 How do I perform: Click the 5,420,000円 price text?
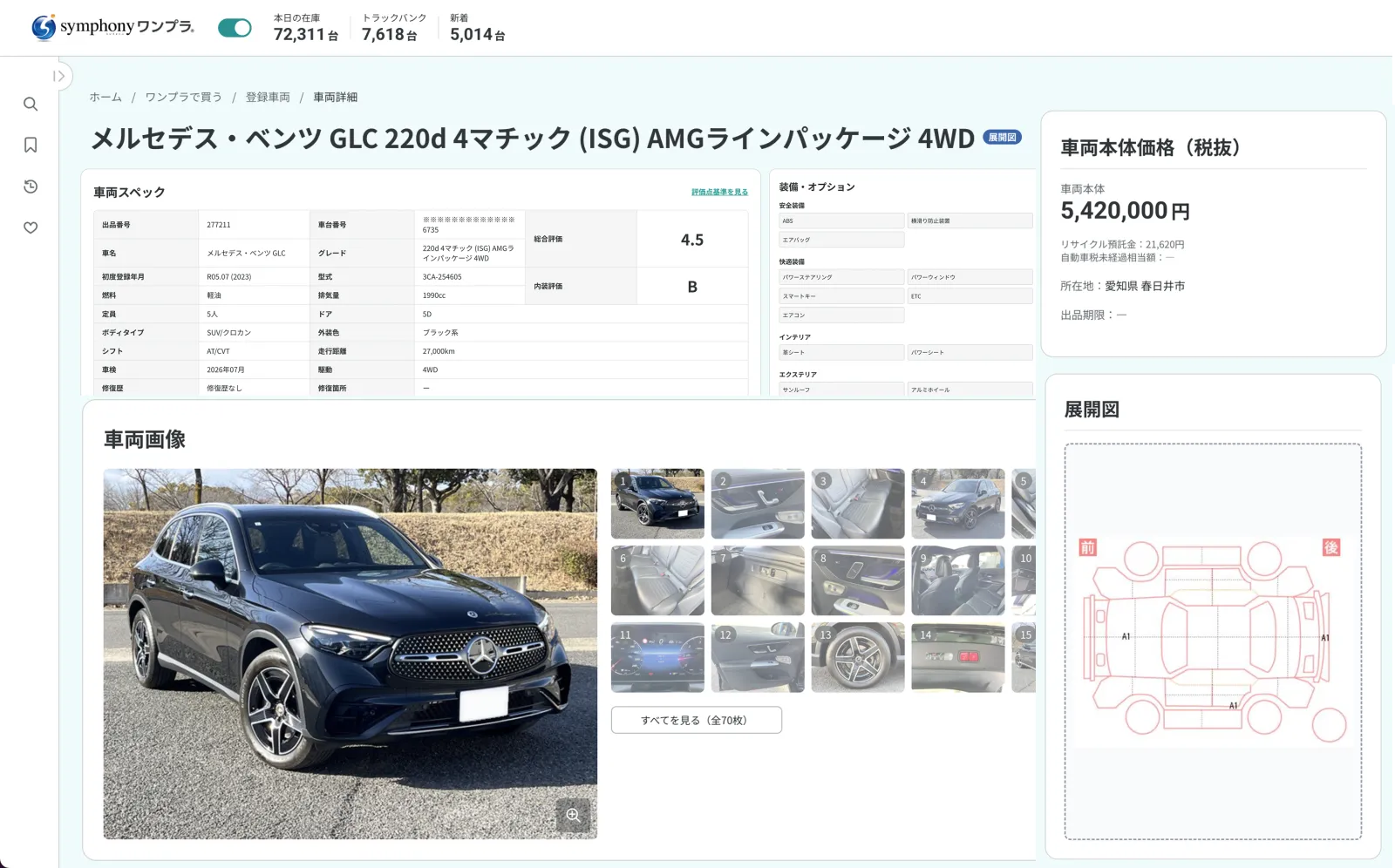[1125, 211]
